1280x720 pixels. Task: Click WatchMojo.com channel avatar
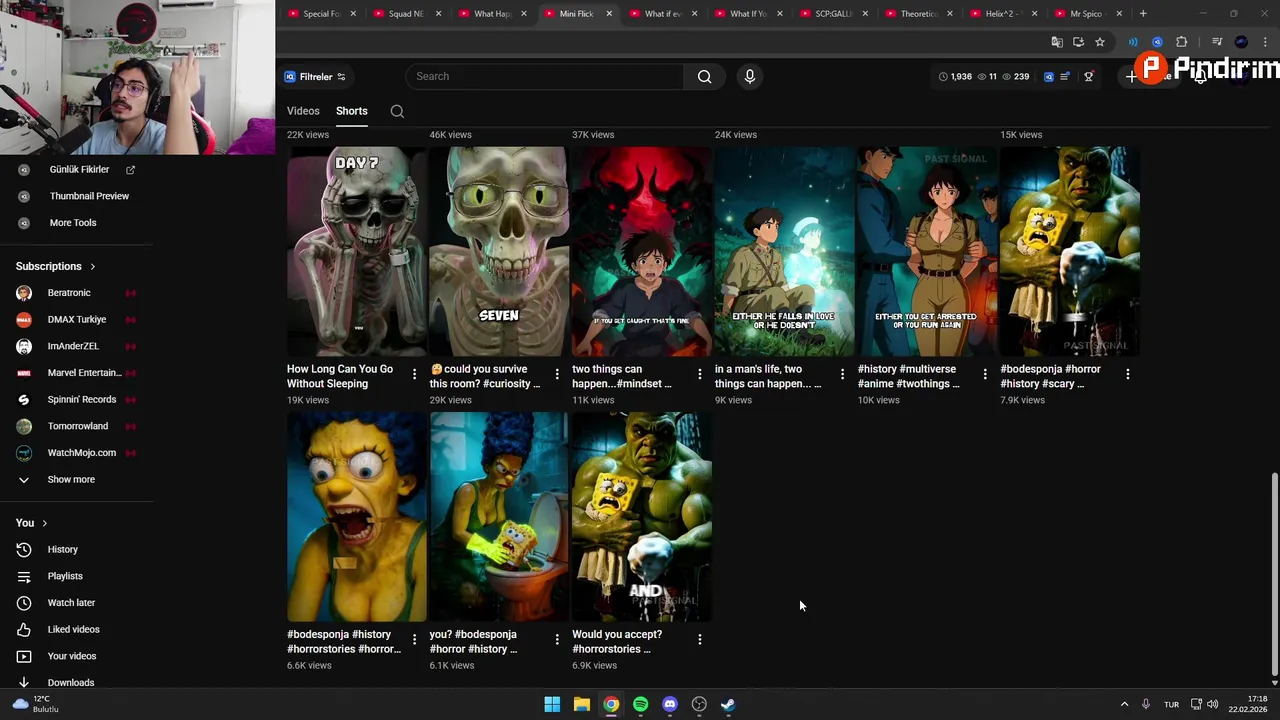[24, 453]
